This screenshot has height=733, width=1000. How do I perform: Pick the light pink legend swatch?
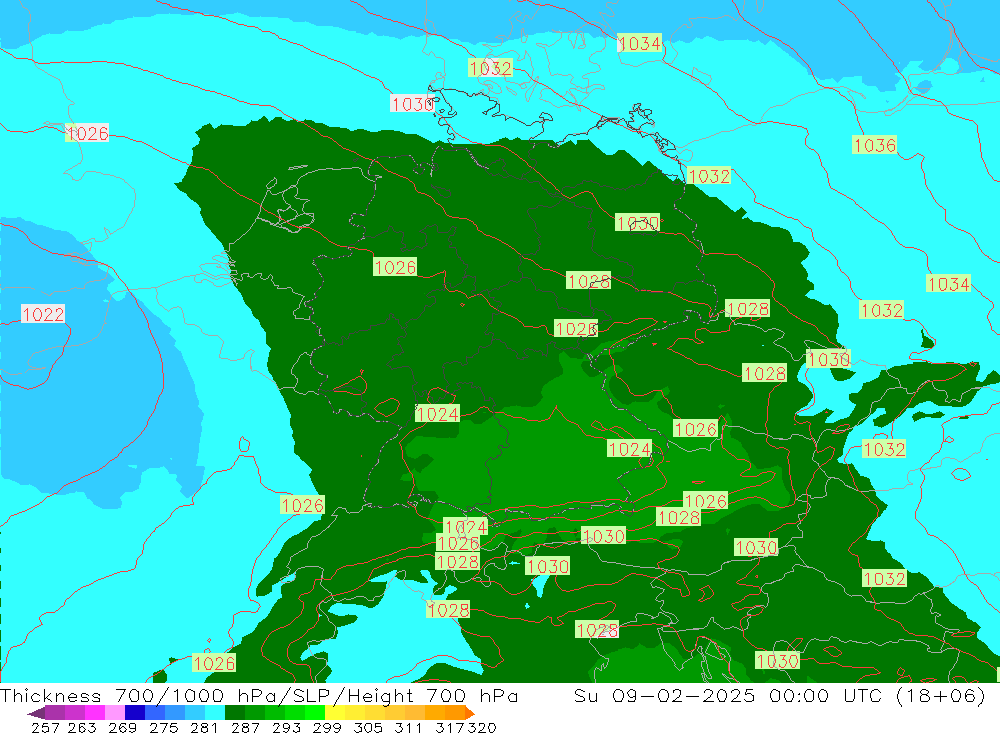click(x=115, y=713)
